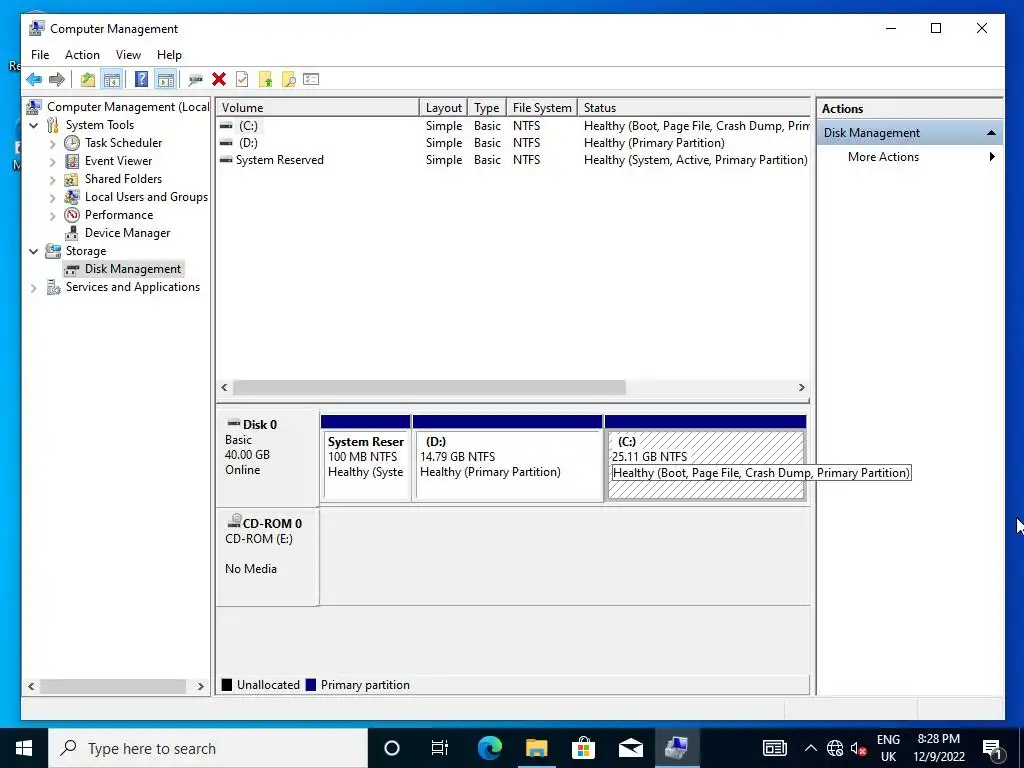
Task: Click the Type here to search box
Action: 208,748
